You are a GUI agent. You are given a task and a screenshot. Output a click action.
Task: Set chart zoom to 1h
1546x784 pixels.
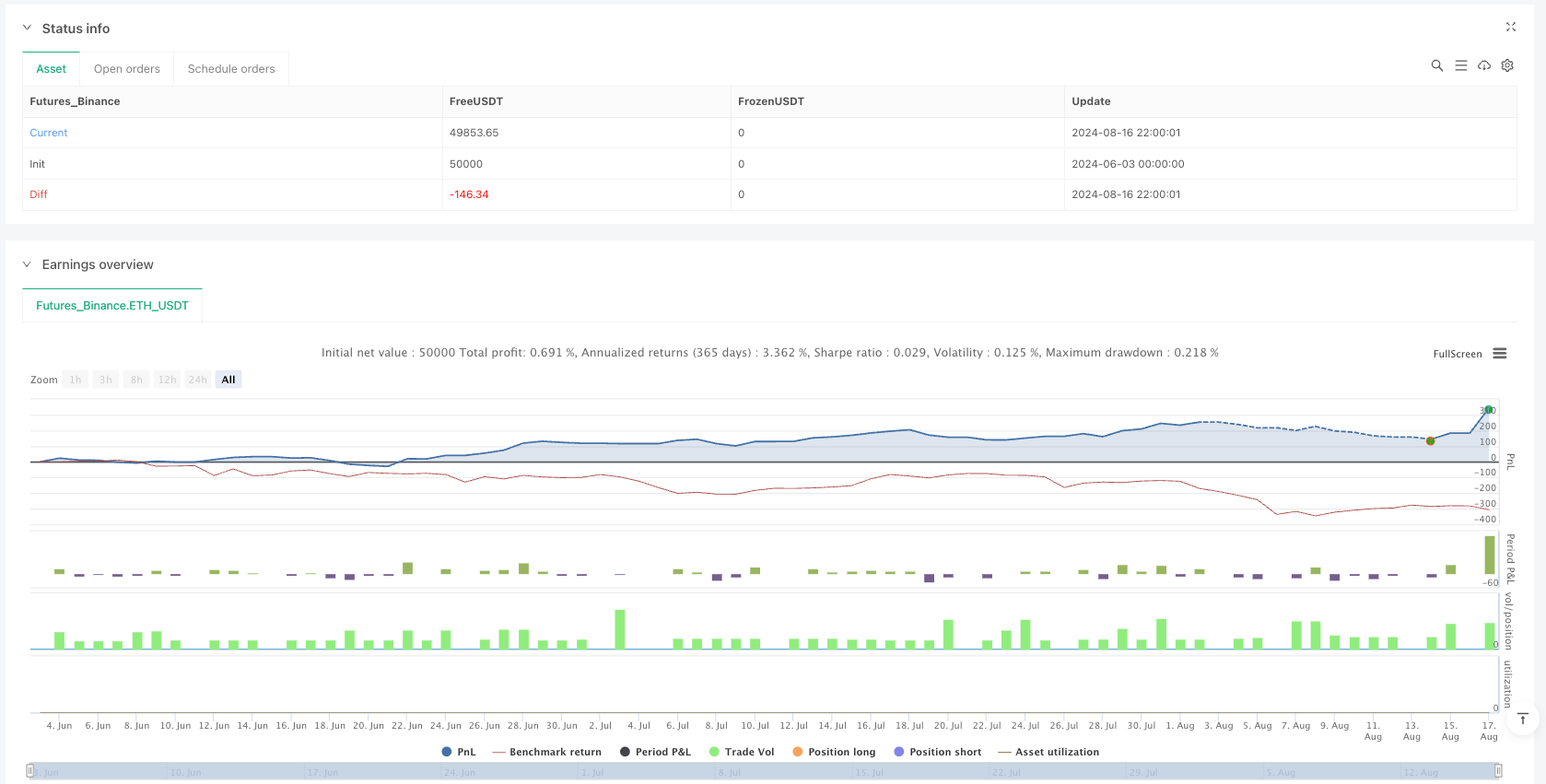pos(76,380)
